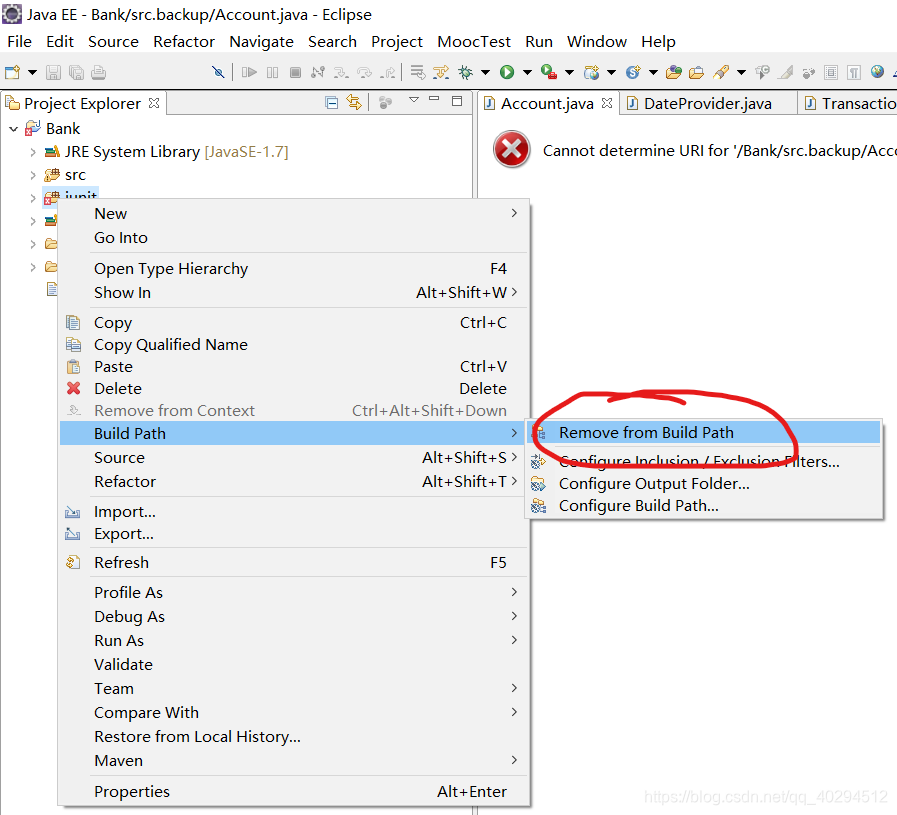Click the Save toolbar icon
This screenshot has width=897, height=815.
[53, 73]
